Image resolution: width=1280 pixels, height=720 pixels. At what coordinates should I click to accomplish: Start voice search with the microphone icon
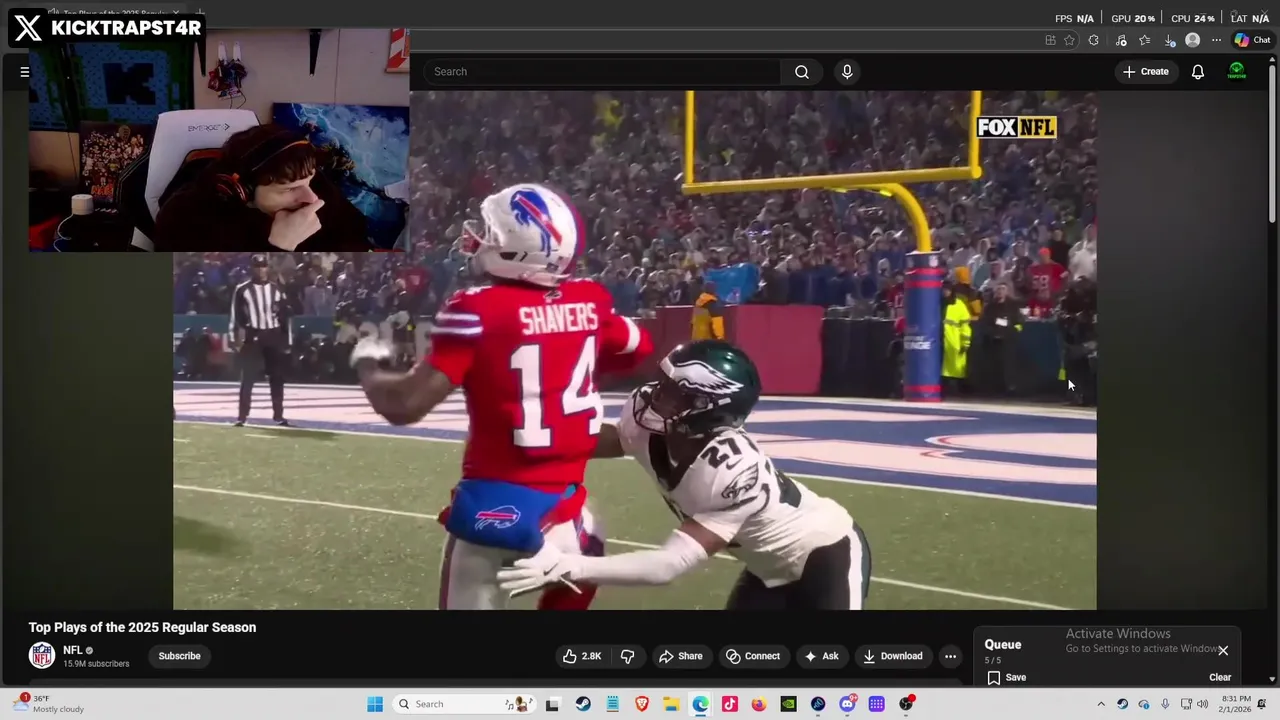point(847,72)
